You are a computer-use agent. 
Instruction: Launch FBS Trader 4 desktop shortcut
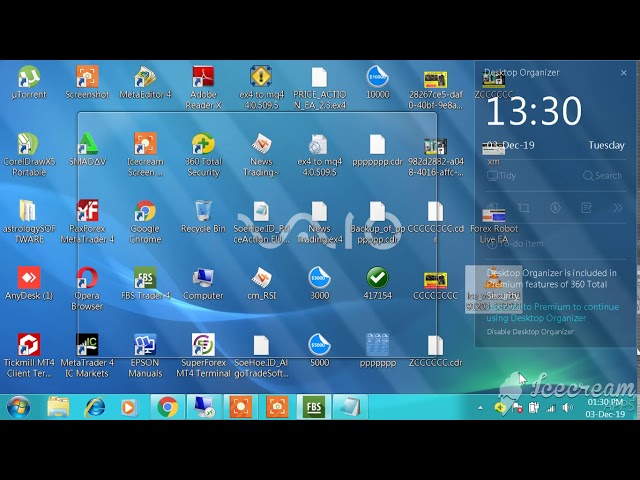click(145, 279)
